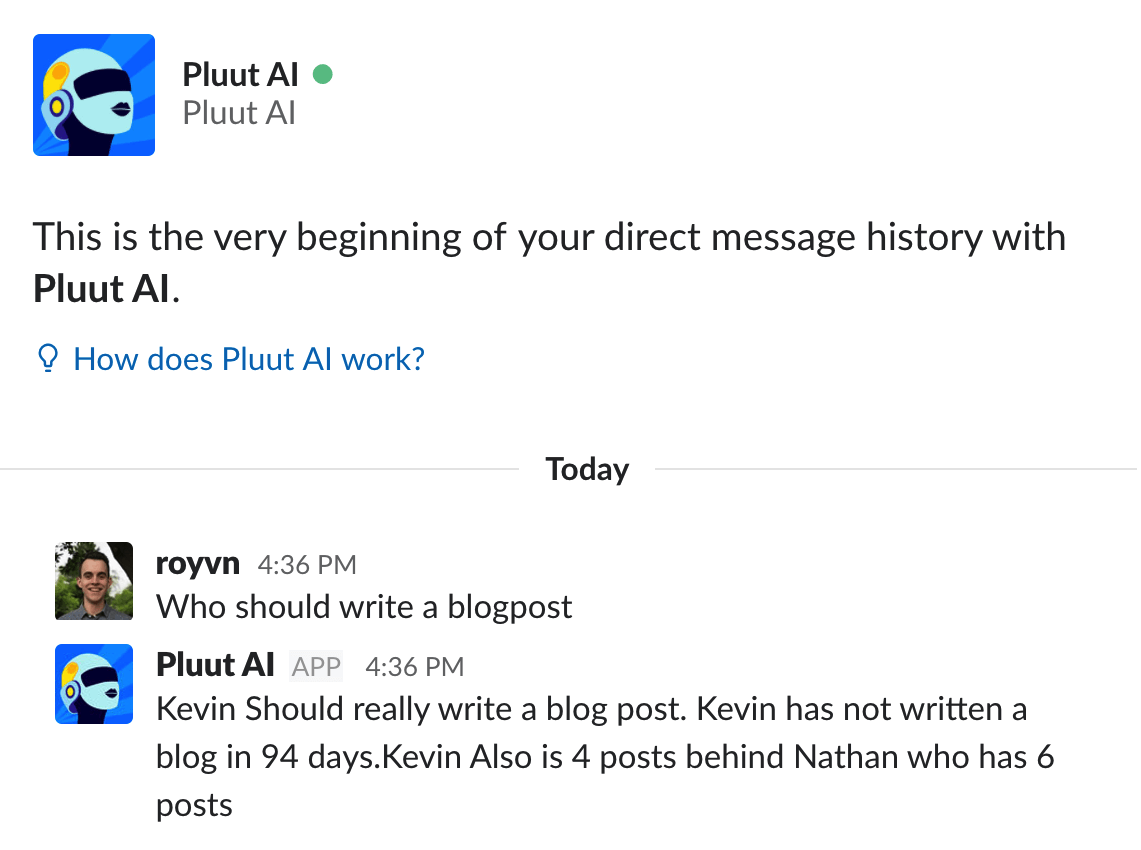The width and height of the screenshot is (1141, 850).
Task: Select the Kevin Should really write reply text
Action: tap(605, 757)
